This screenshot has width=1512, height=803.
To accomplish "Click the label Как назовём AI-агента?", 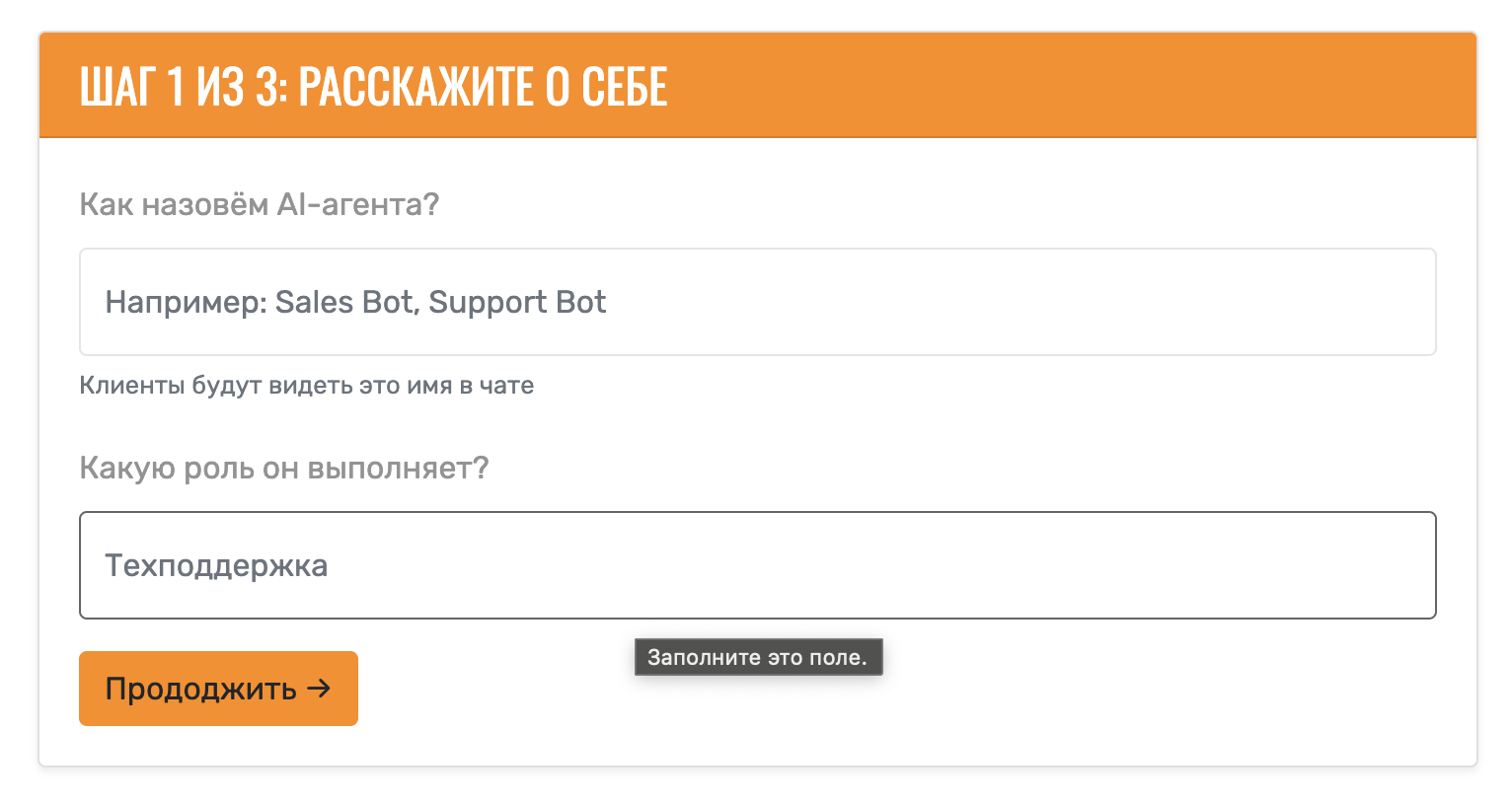I will (259, 204).
